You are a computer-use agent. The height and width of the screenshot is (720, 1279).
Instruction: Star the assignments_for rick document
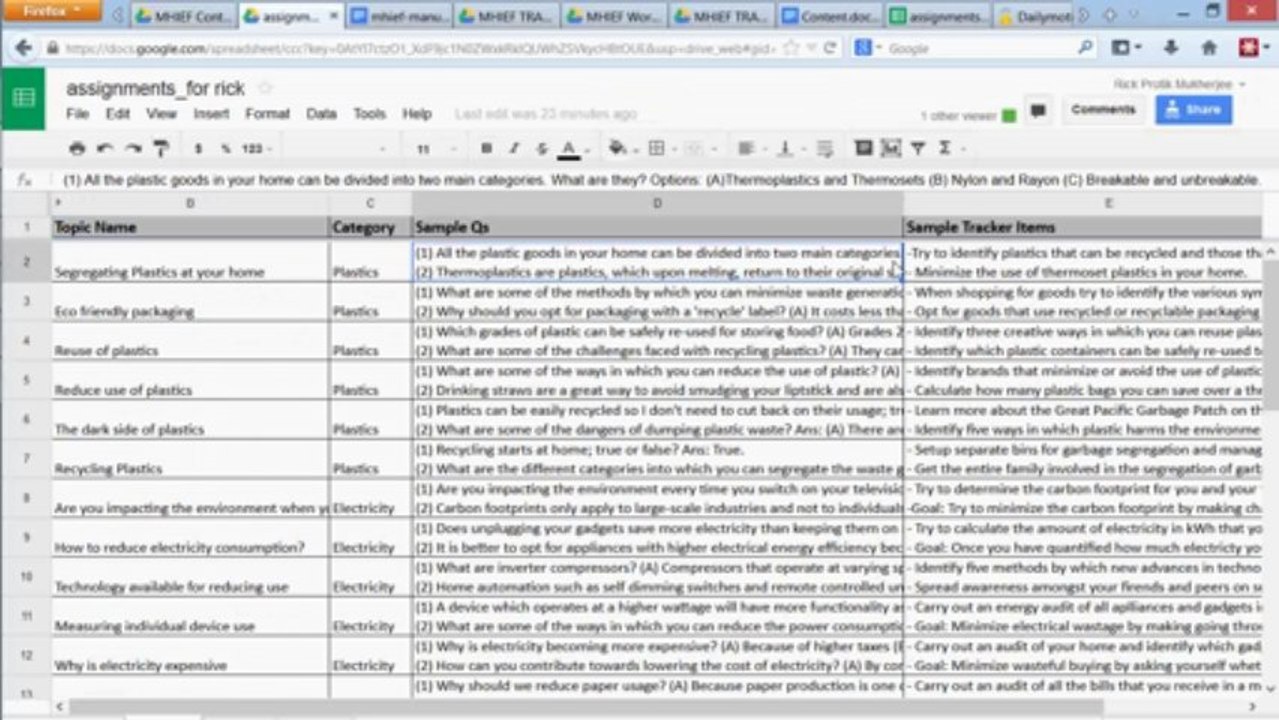tap(265, 88)
